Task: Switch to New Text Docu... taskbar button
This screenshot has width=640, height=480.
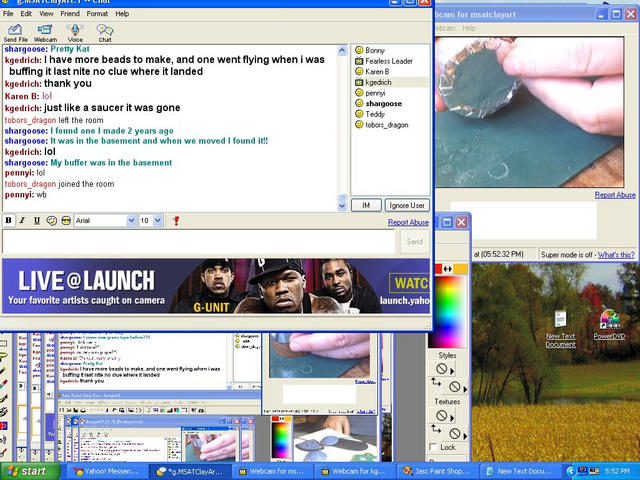Action: (519, 471)
